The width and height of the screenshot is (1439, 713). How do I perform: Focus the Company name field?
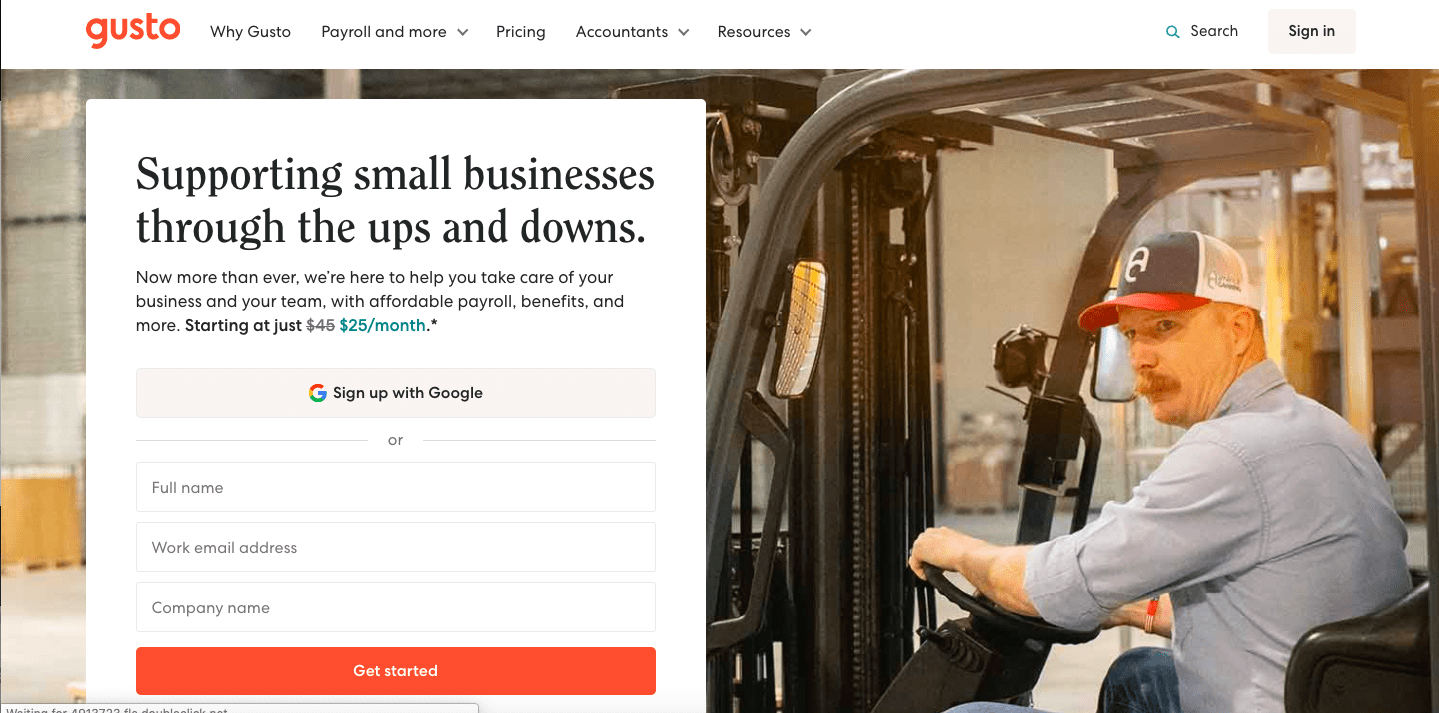(x=396, y=607)
